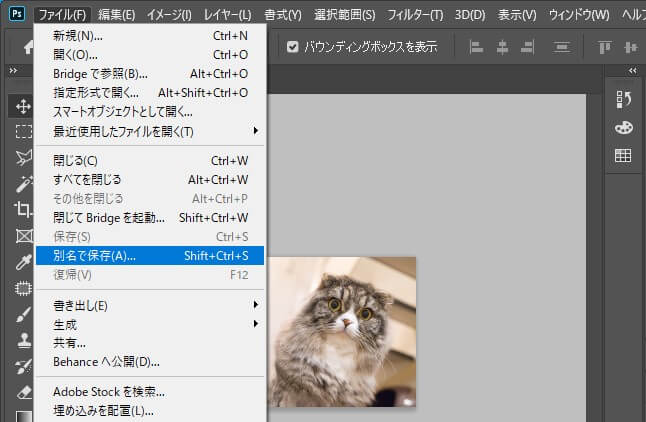
Task: Choose 埋め込みを配置(L)... menu item
Action: coord(150,410)
